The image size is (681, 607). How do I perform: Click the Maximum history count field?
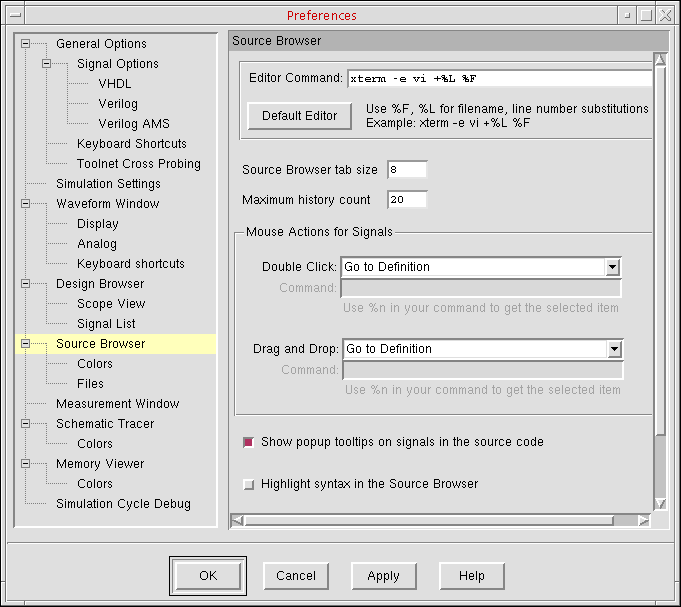click(x=407, y=200)
